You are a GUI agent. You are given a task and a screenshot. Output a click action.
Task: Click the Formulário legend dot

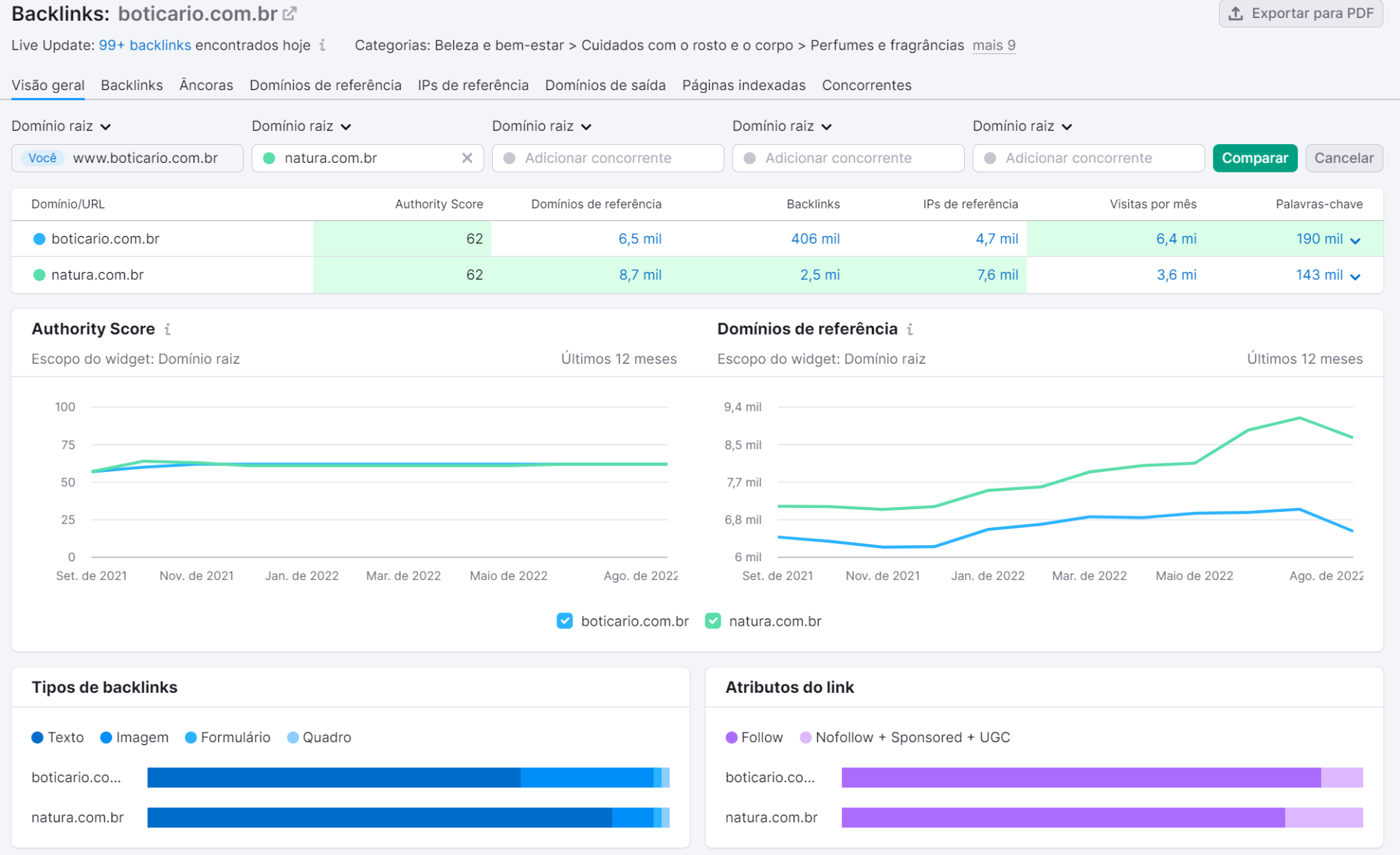coord(191,737)
